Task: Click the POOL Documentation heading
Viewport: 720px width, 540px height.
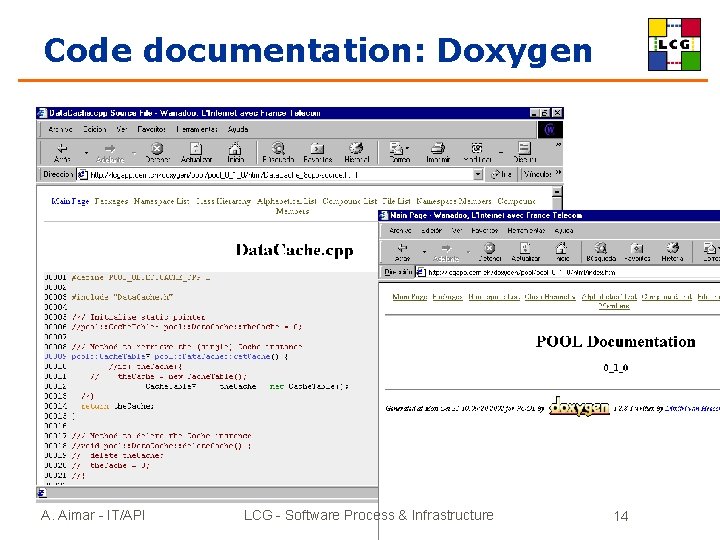Action: coord(615,342)
